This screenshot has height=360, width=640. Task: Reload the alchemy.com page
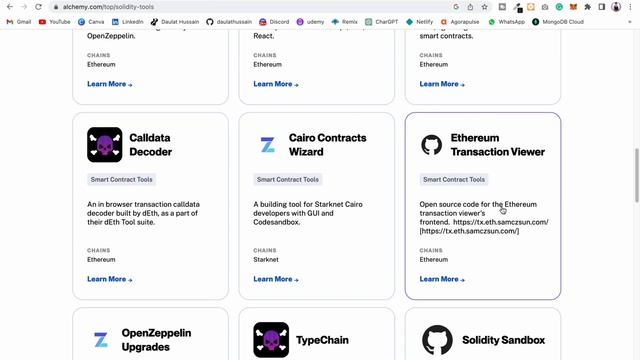(38, 7)
